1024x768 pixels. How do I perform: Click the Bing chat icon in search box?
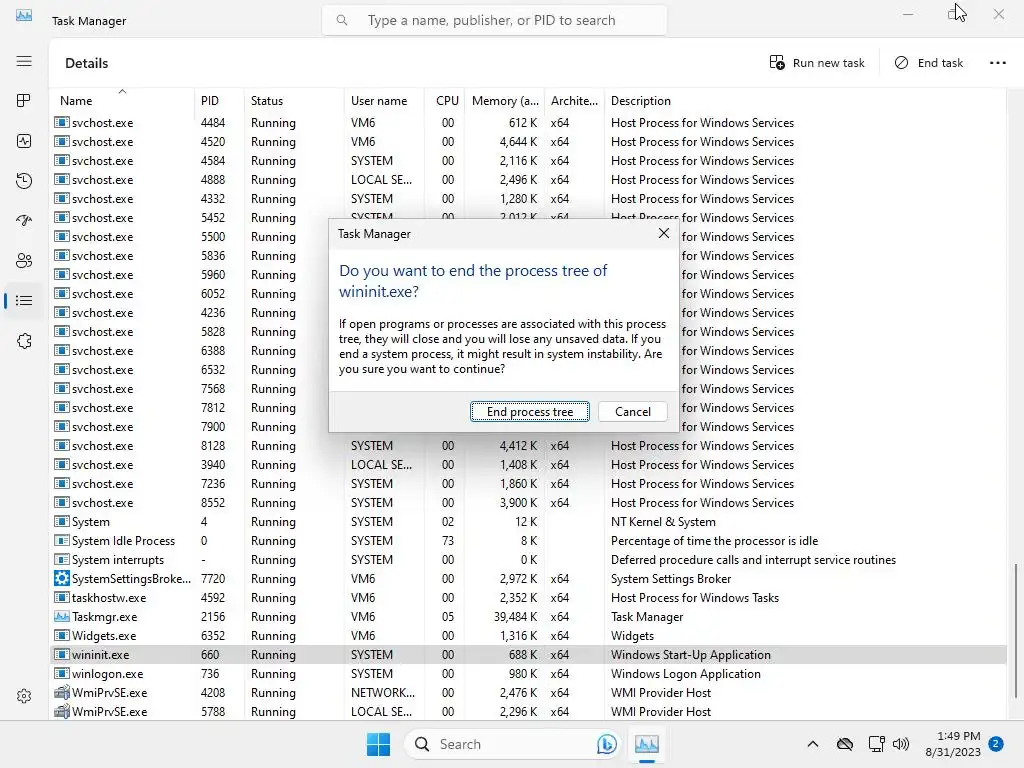(606, 744)
